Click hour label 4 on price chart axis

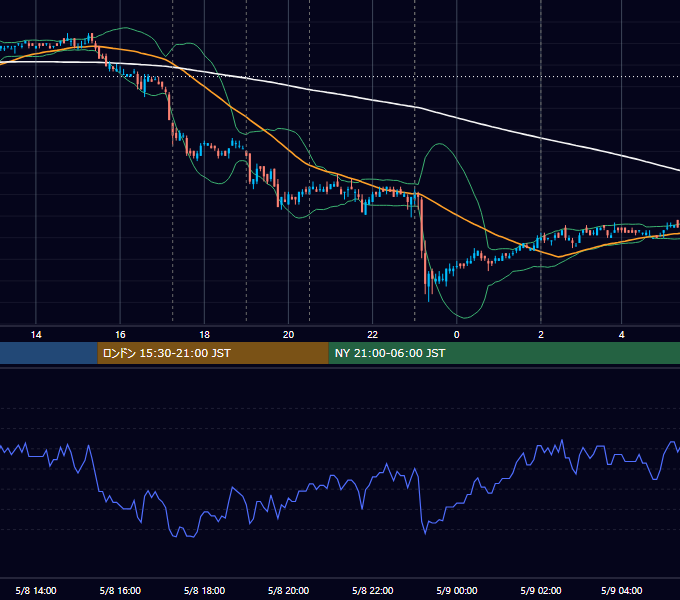[x=621, y=334]
